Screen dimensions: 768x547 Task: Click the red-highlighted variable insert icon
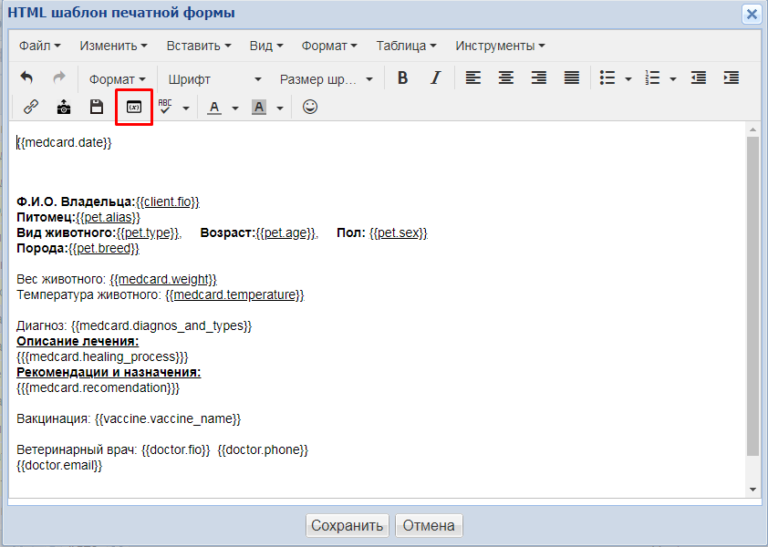point(134,107)
